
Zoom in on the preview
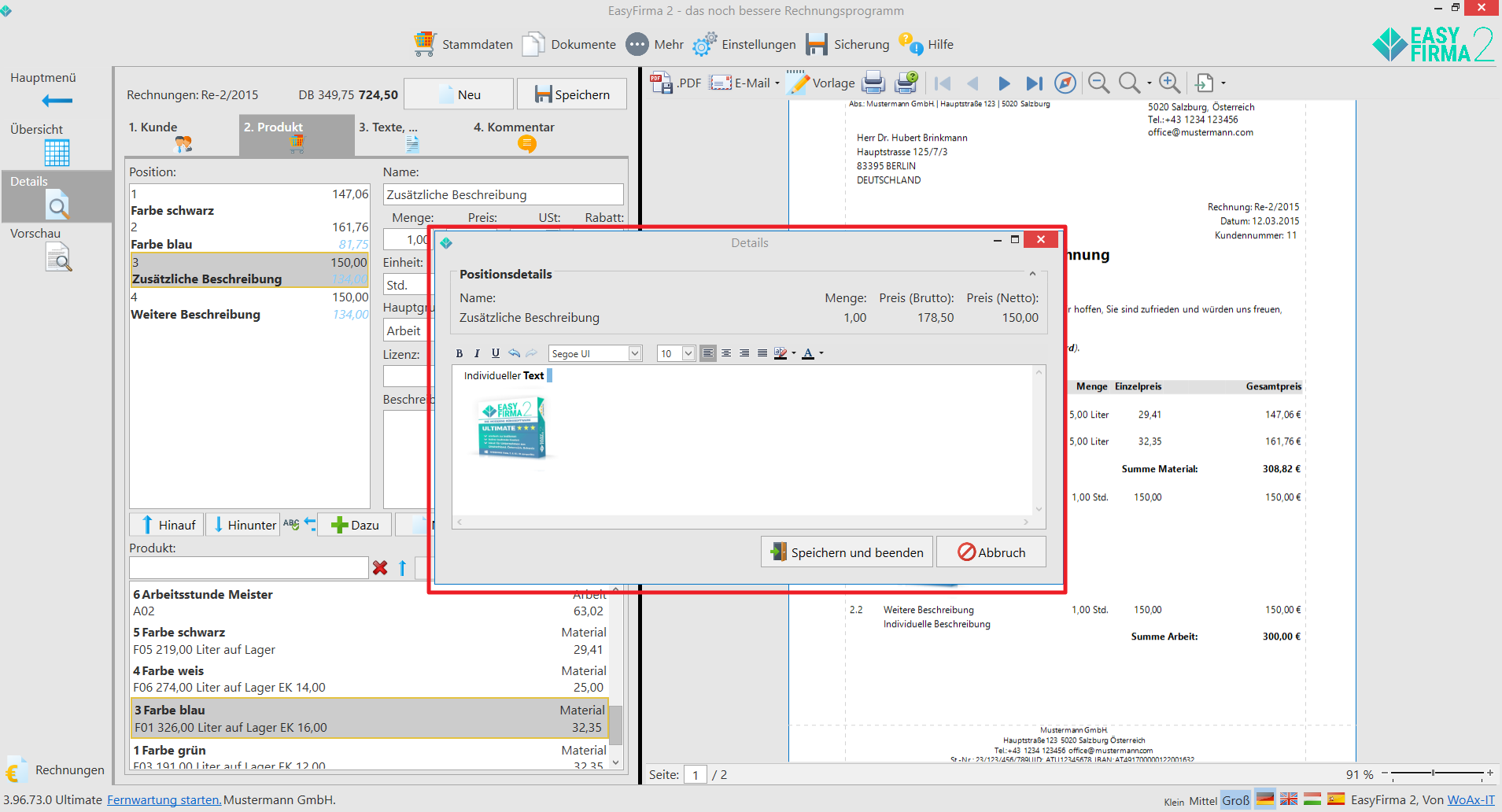tap(1170, 83)
